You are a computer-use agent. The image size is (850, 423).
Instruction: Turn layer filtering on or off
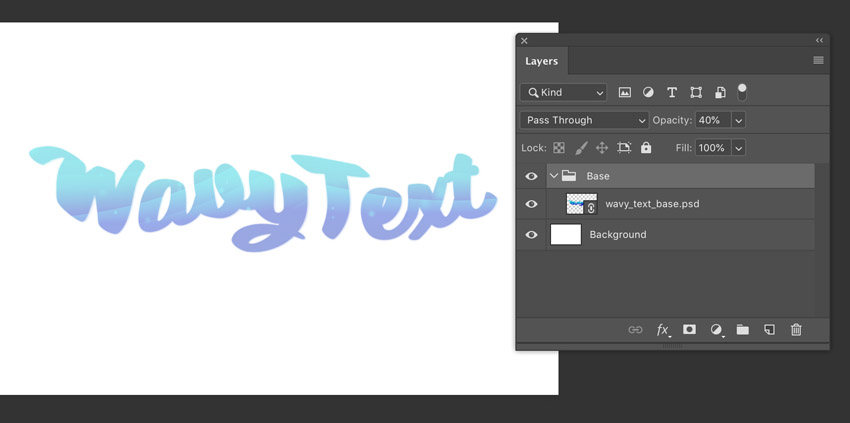(x=742, y=92)
